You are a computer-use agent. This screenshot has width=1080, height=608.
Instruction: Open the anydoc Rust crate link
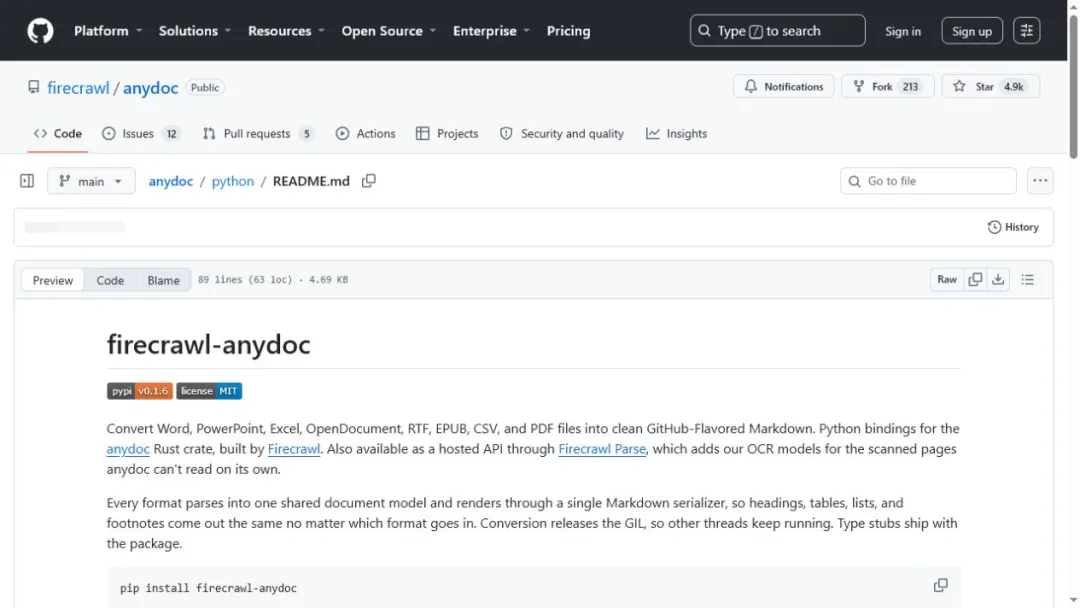click(128, 449)
